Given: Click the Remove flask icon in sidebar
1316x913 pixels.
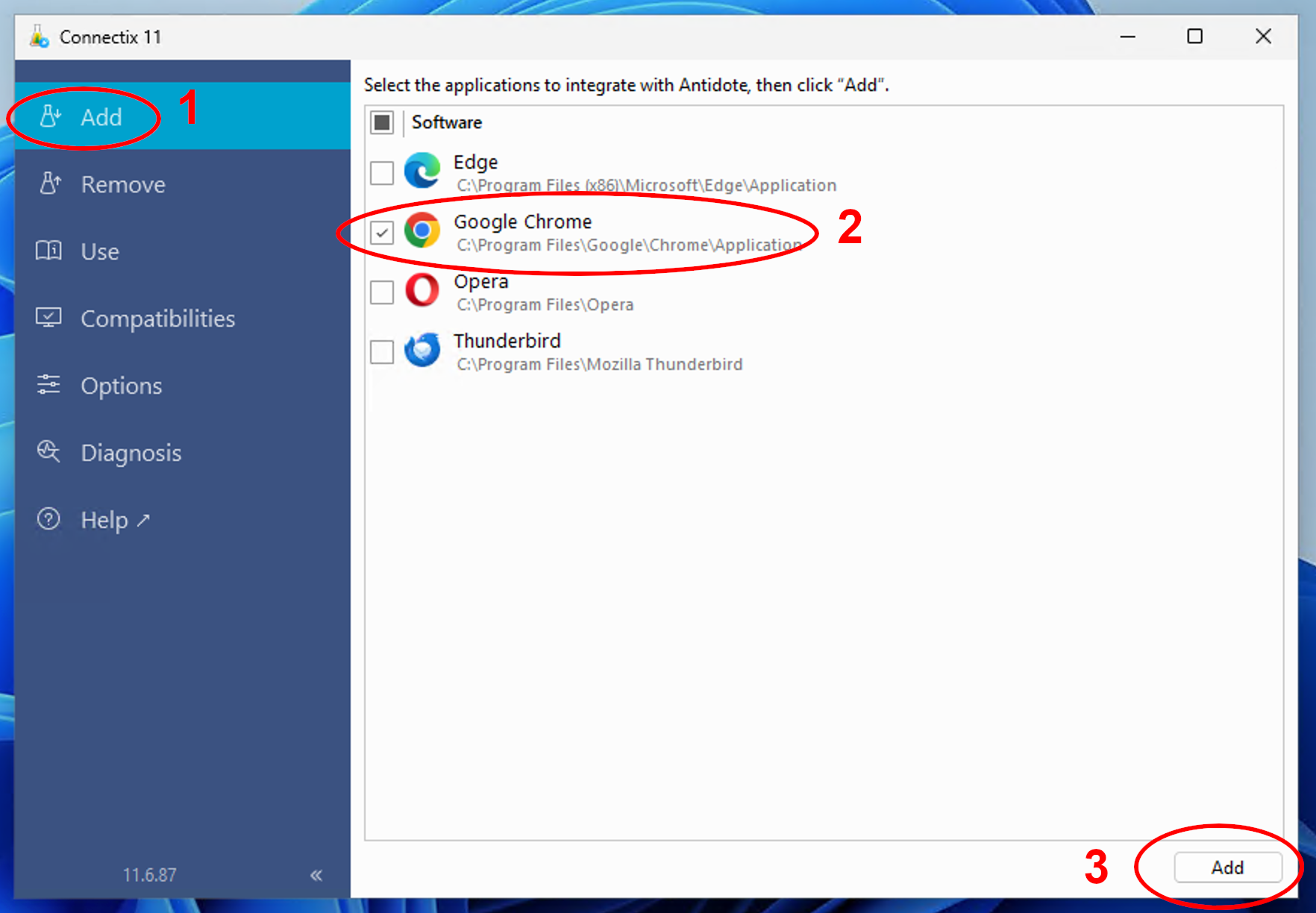Looking at the screenshot, I should 49,183.
